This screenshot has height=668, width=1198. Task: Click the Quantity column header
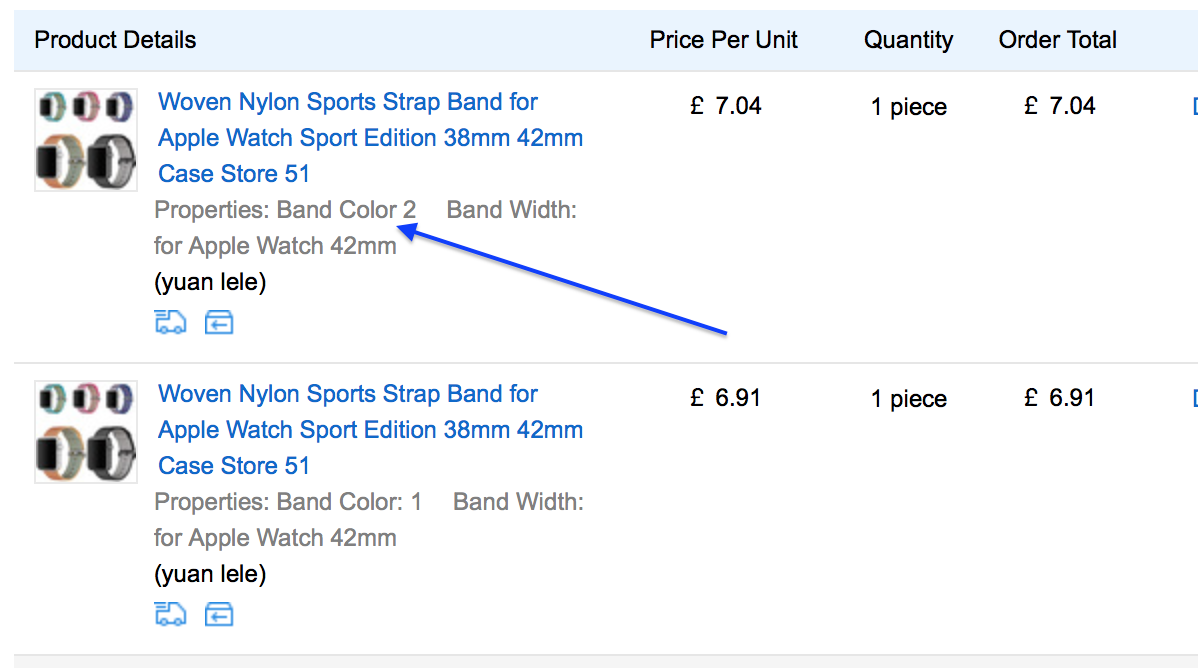pos(908,41)
